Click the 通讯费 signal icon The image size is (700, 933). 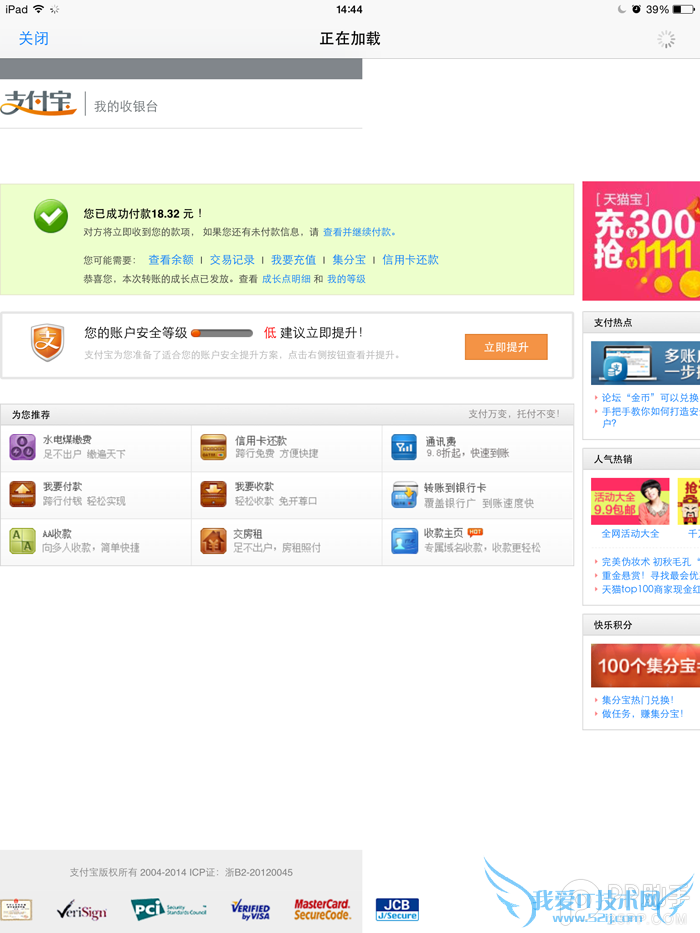coord(404,447)
